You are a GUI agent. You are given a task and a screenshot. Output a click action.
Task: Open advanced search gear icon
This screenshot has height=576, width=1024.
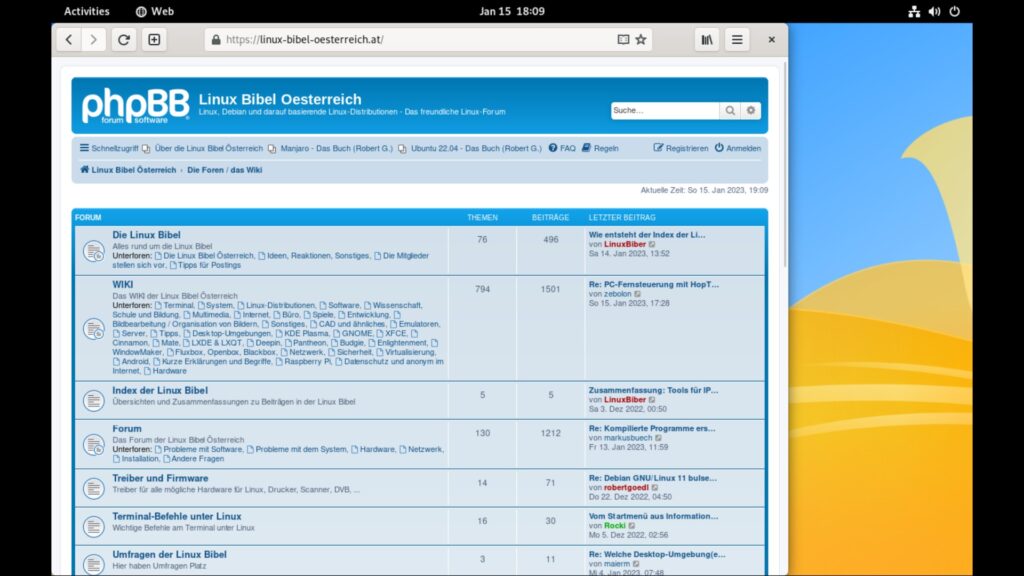(750, 110)
